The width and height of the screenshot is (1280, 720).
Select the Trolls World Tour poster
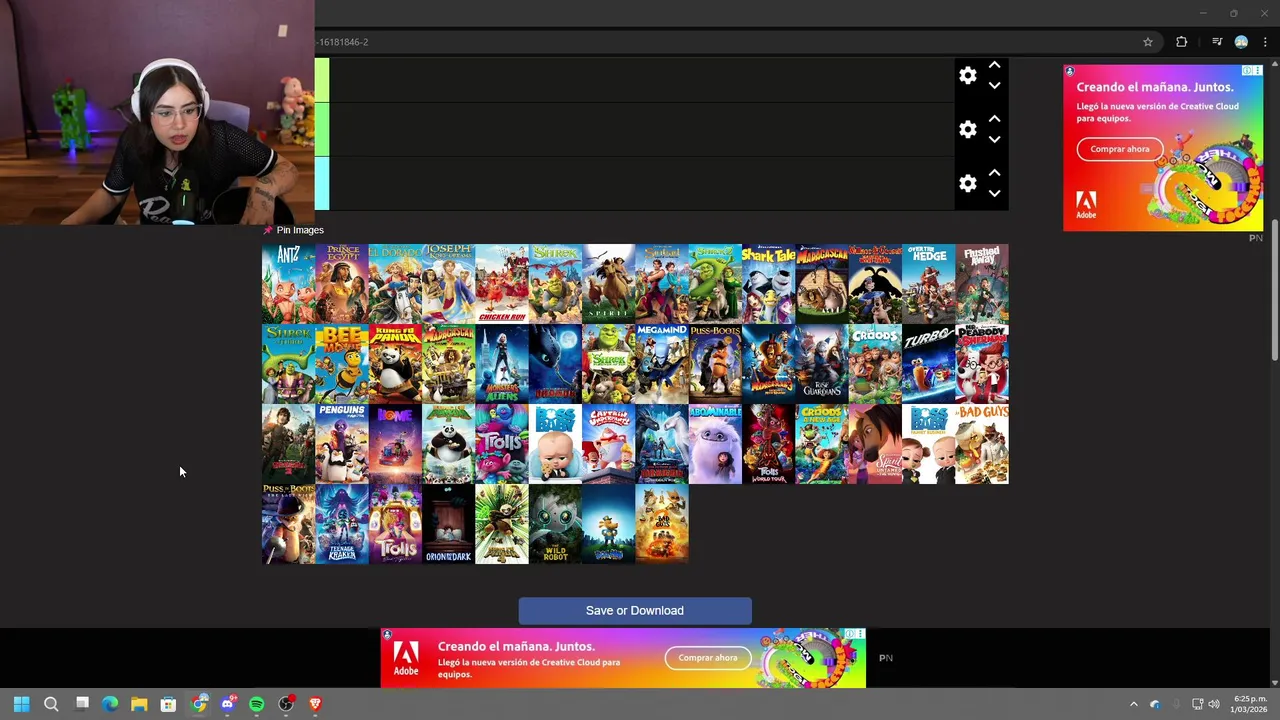pos(768,444)
